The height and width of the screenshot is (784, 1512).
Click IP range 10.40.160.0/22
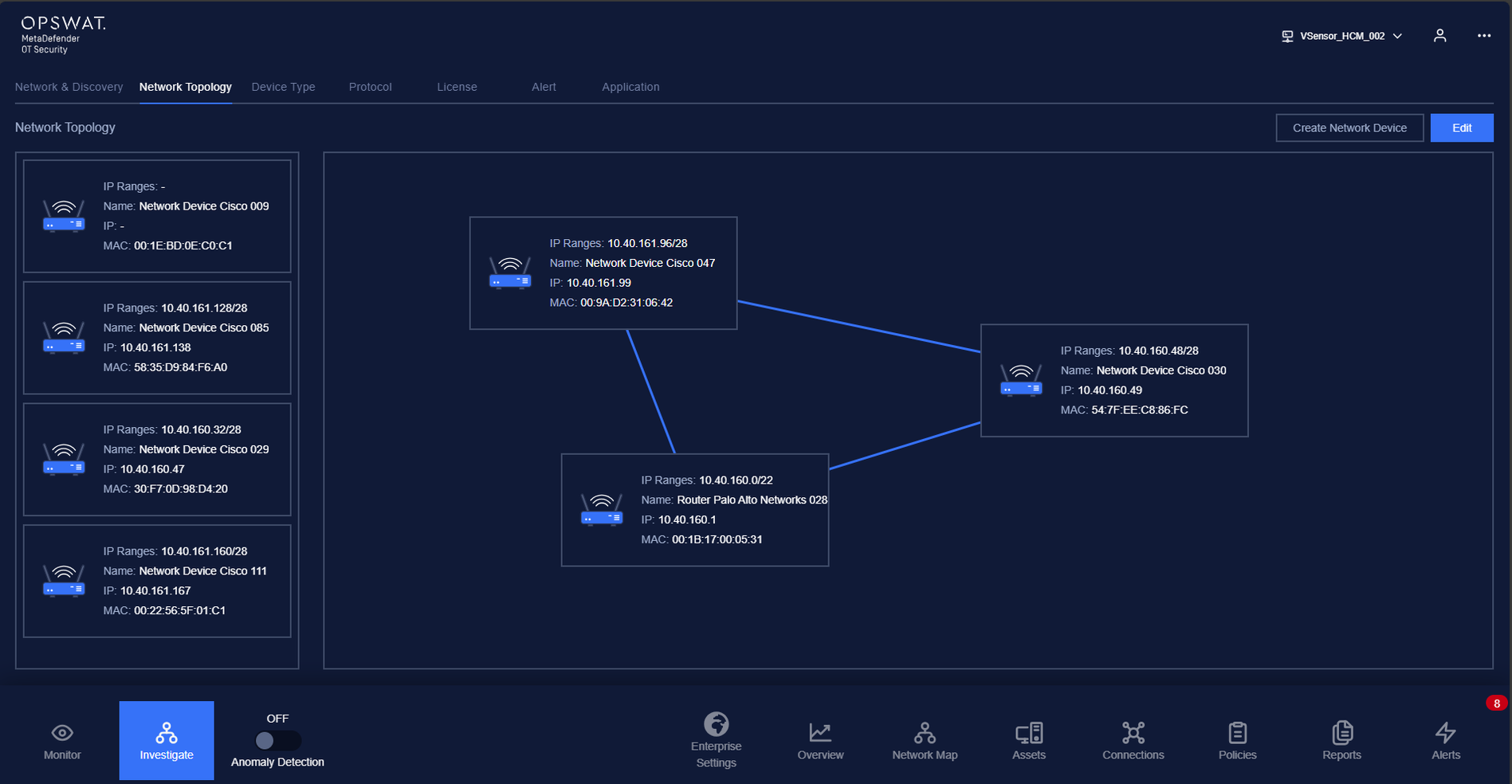[x=736, y=480]
